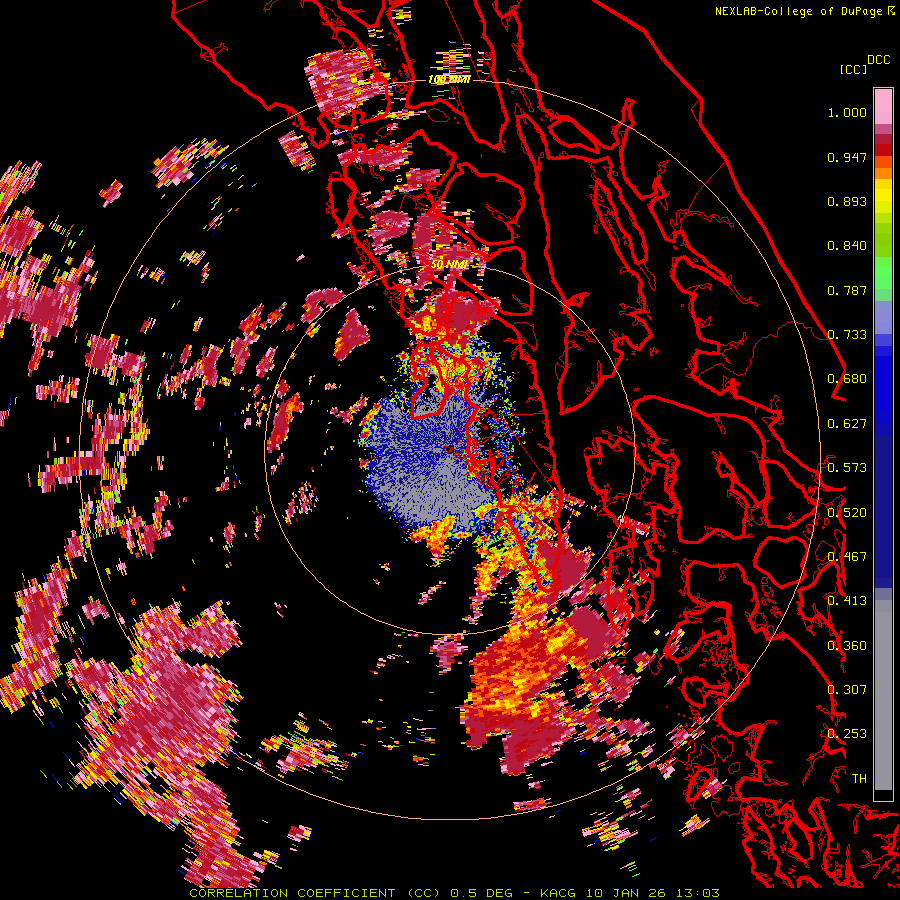Image resolution: width=900 pixels, height=900 pixels.
Task: Pick the light pink segment at the top of the color bar
Action: click(x=883, y=106)
